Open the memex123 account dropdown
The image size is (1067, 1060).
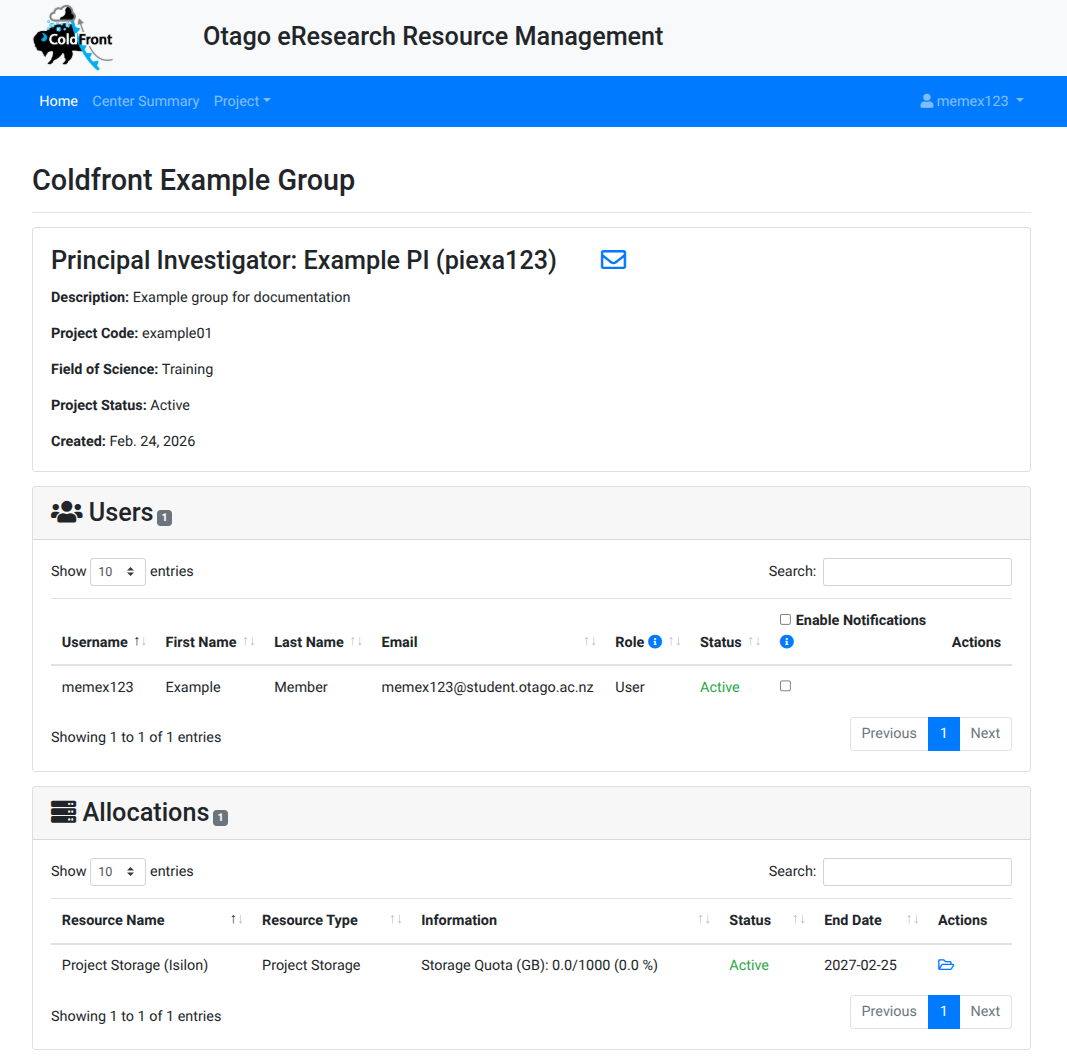[x=971, y=101]
